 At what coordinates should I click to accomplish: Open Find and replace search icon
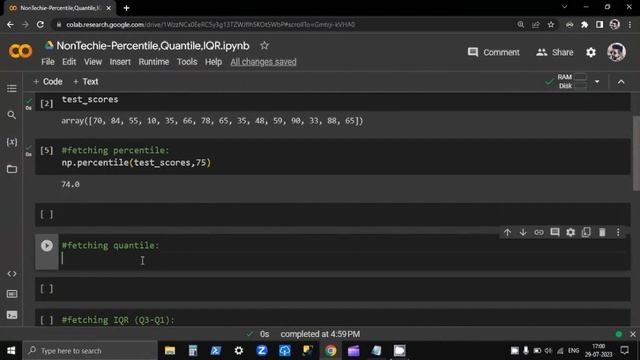coord(12,115)
